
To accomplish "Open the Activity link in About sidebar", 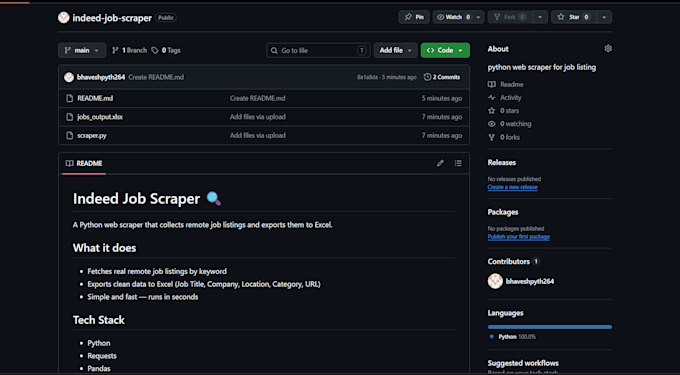I will tap(505, 98).
